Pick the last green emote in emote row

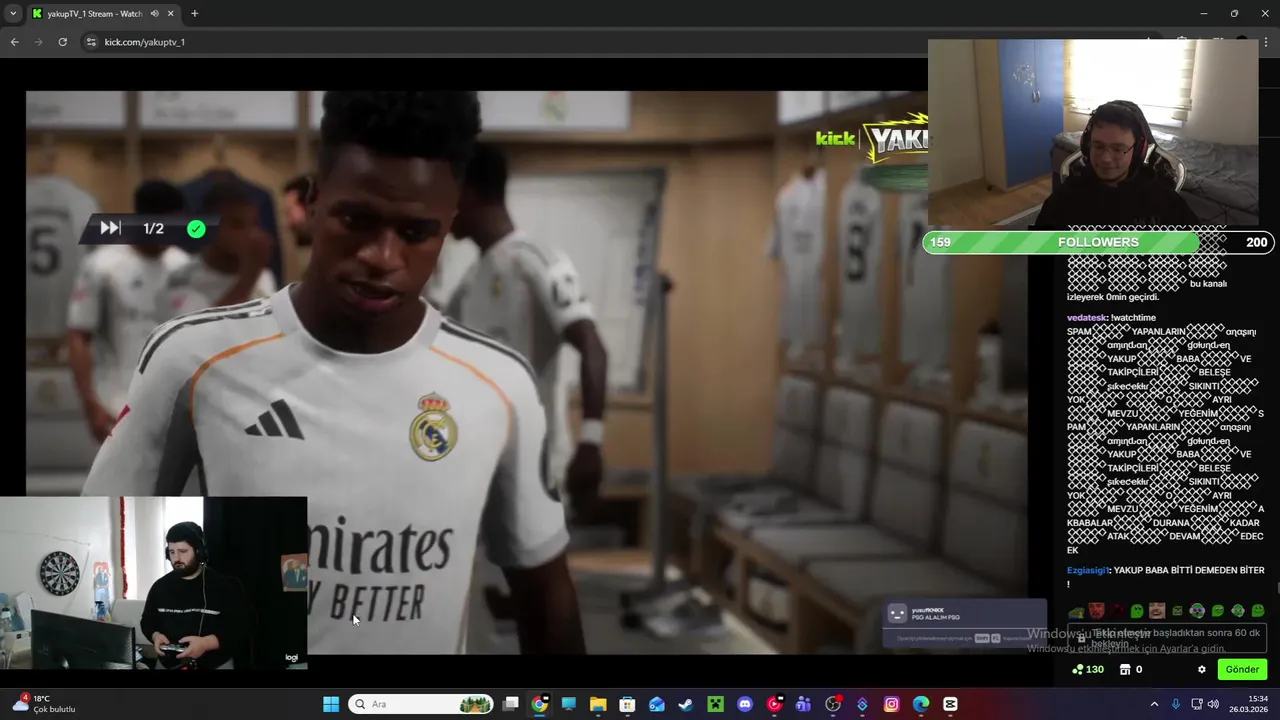(1257, 610)
